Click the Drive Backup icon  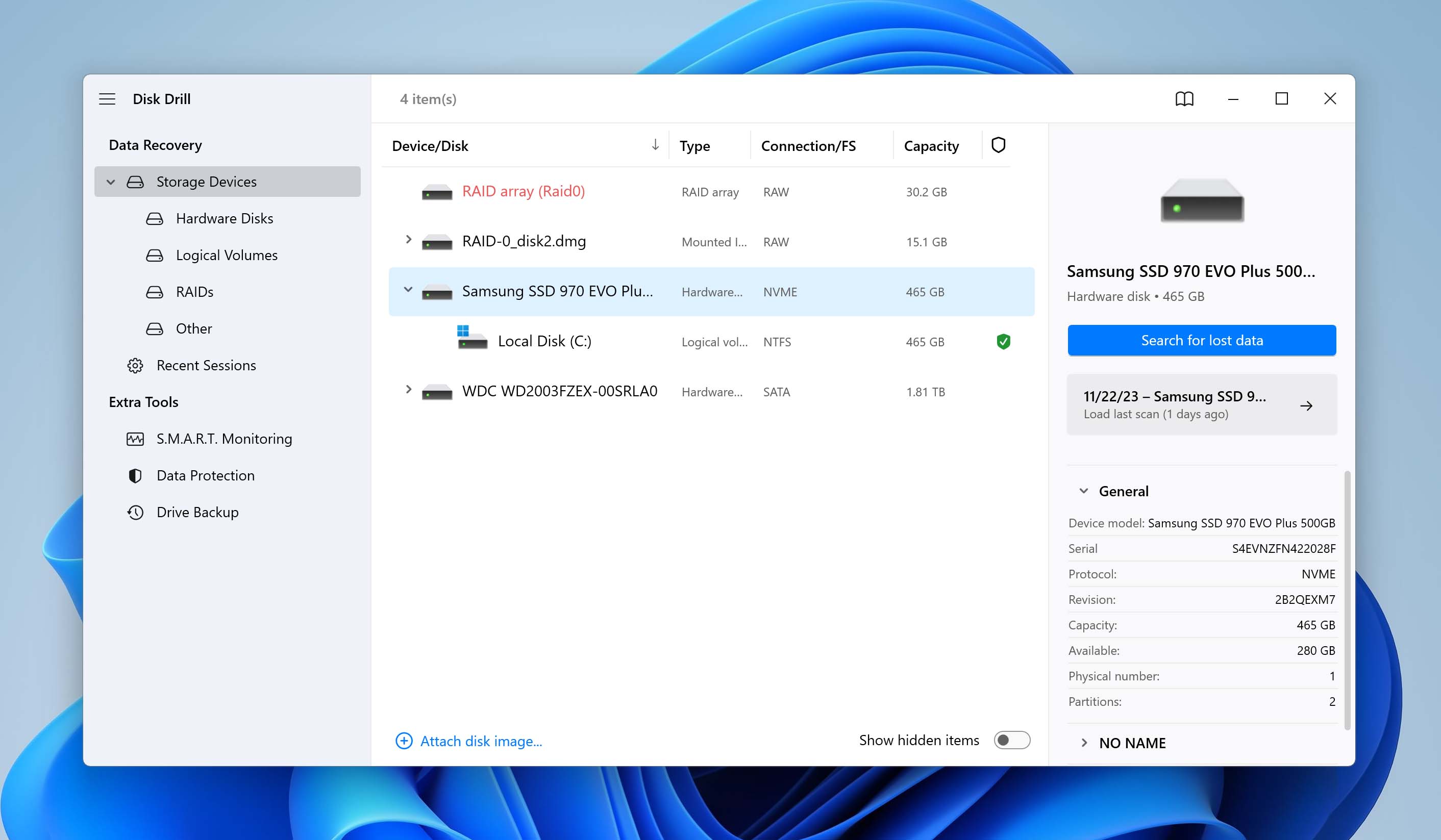point(134,512)
